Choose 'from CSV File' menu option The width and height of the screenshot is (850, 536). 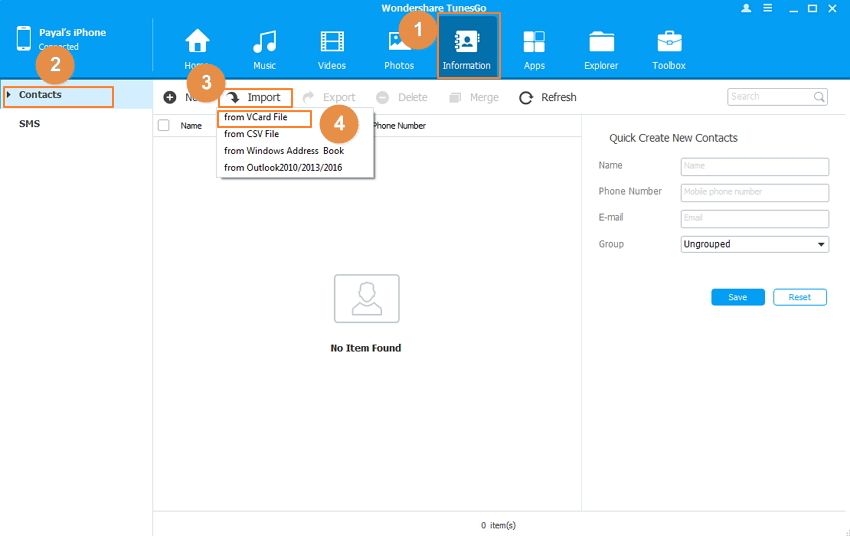click(252, 134)
